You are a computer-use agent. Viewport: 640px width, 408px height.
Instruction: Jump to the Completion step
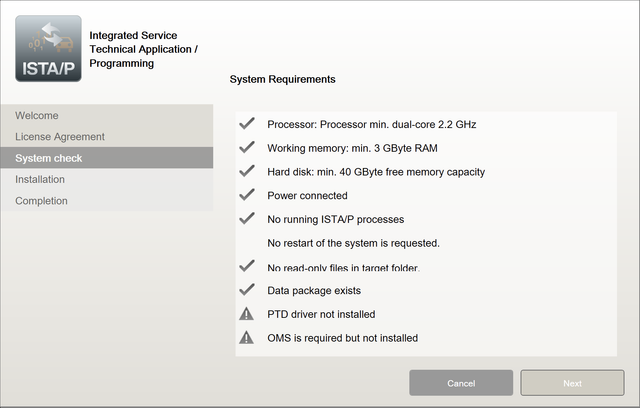coord(42,201)
